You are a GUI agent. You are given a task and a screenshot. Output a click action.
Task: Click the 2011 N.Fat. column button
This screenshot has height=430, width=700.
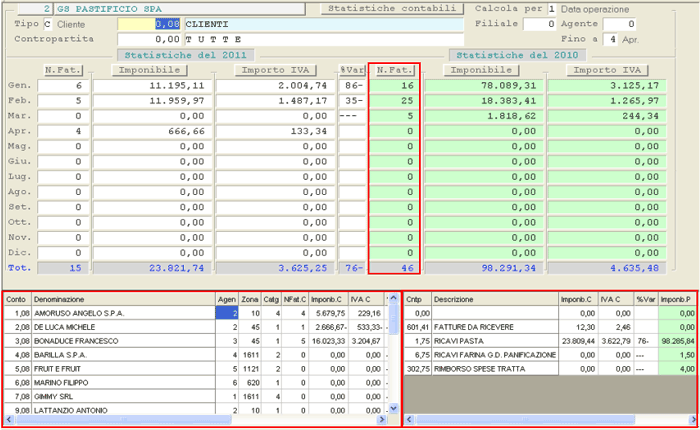pyautogui.click(x=64, y=70)
